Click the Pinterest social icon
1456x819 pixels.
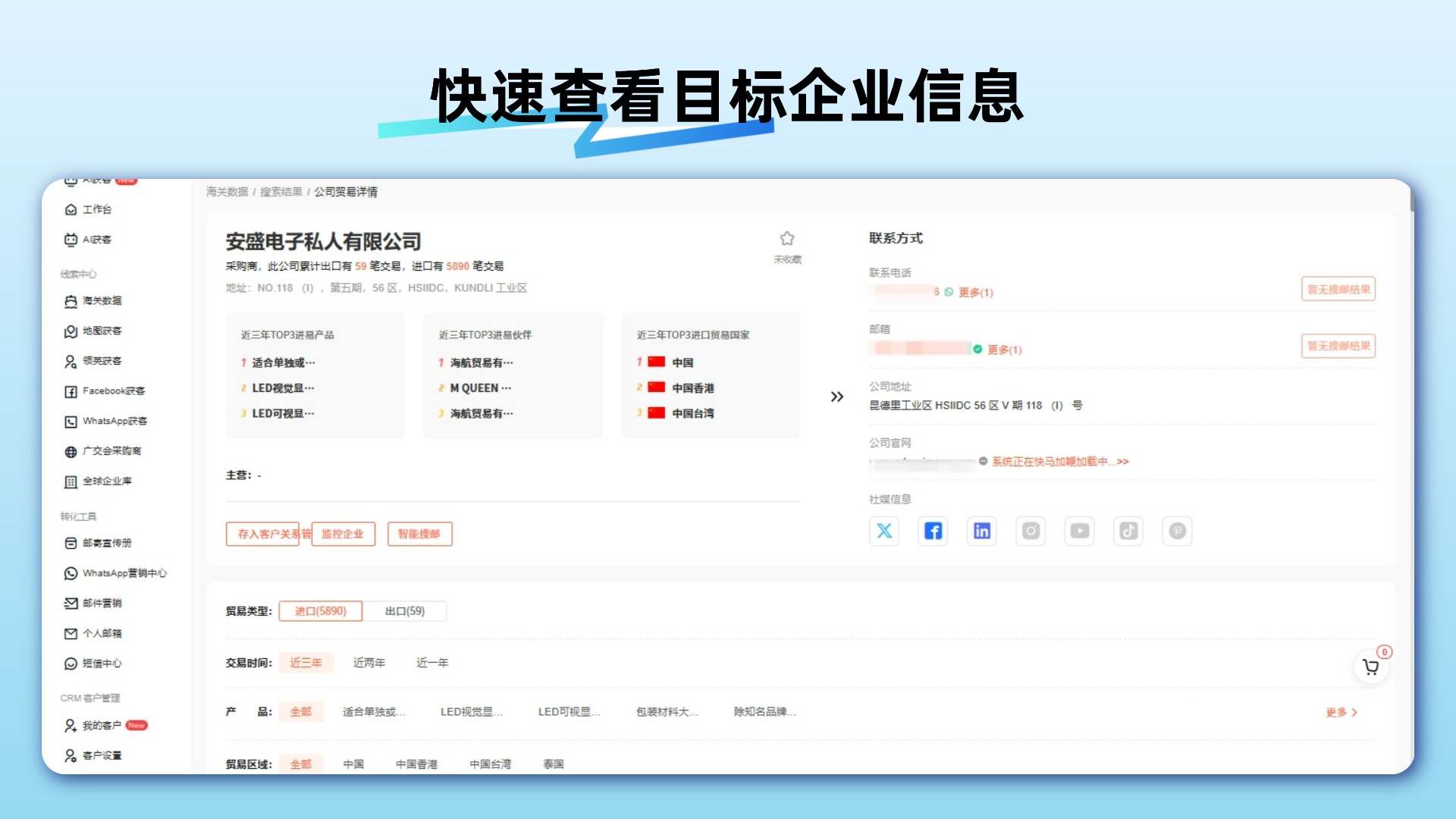pyautogui.click(x=1178, y=531)
